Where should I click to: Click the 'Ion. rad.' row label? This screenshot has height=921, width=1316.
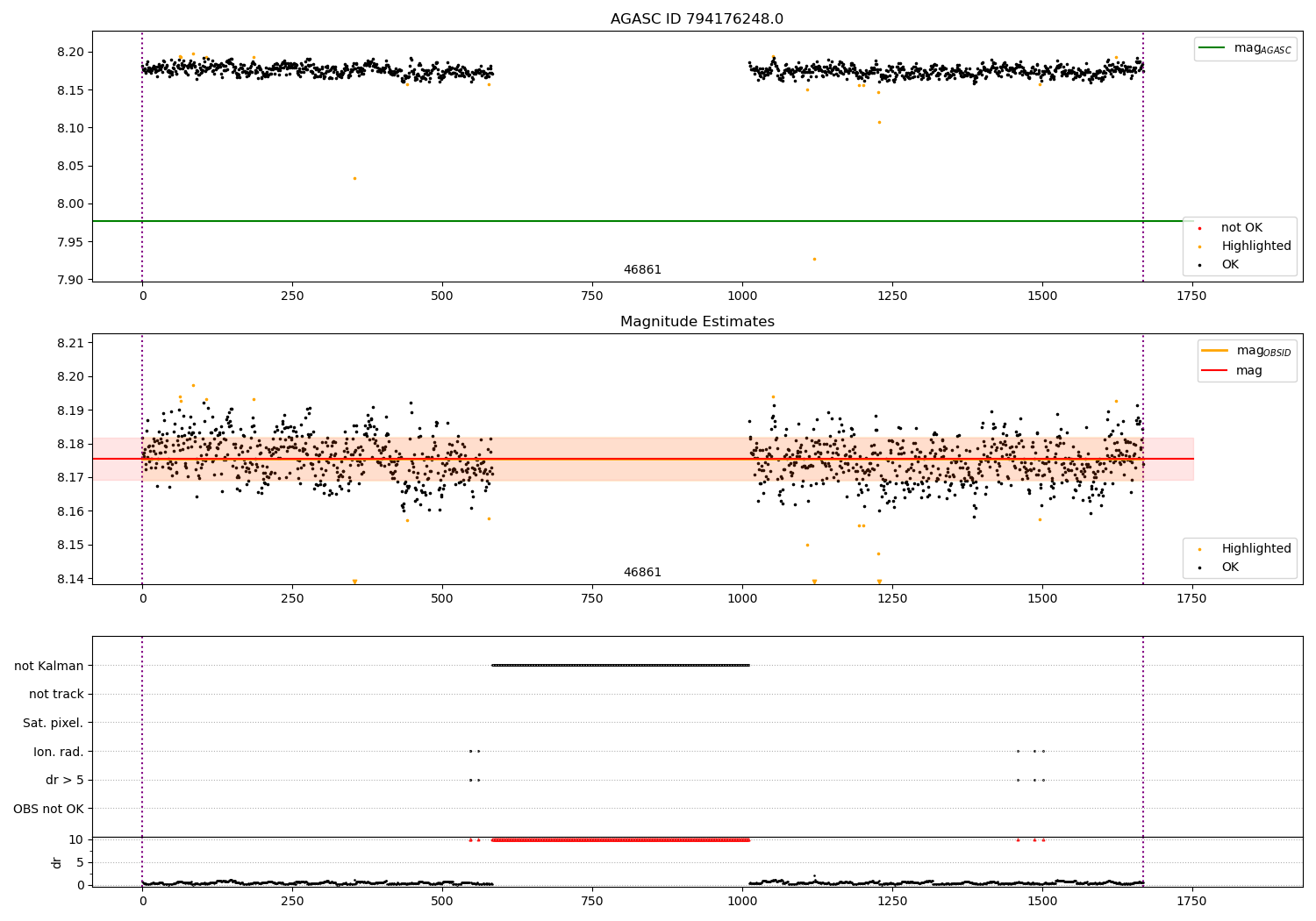pyautogui.click(x=59, y=752)
